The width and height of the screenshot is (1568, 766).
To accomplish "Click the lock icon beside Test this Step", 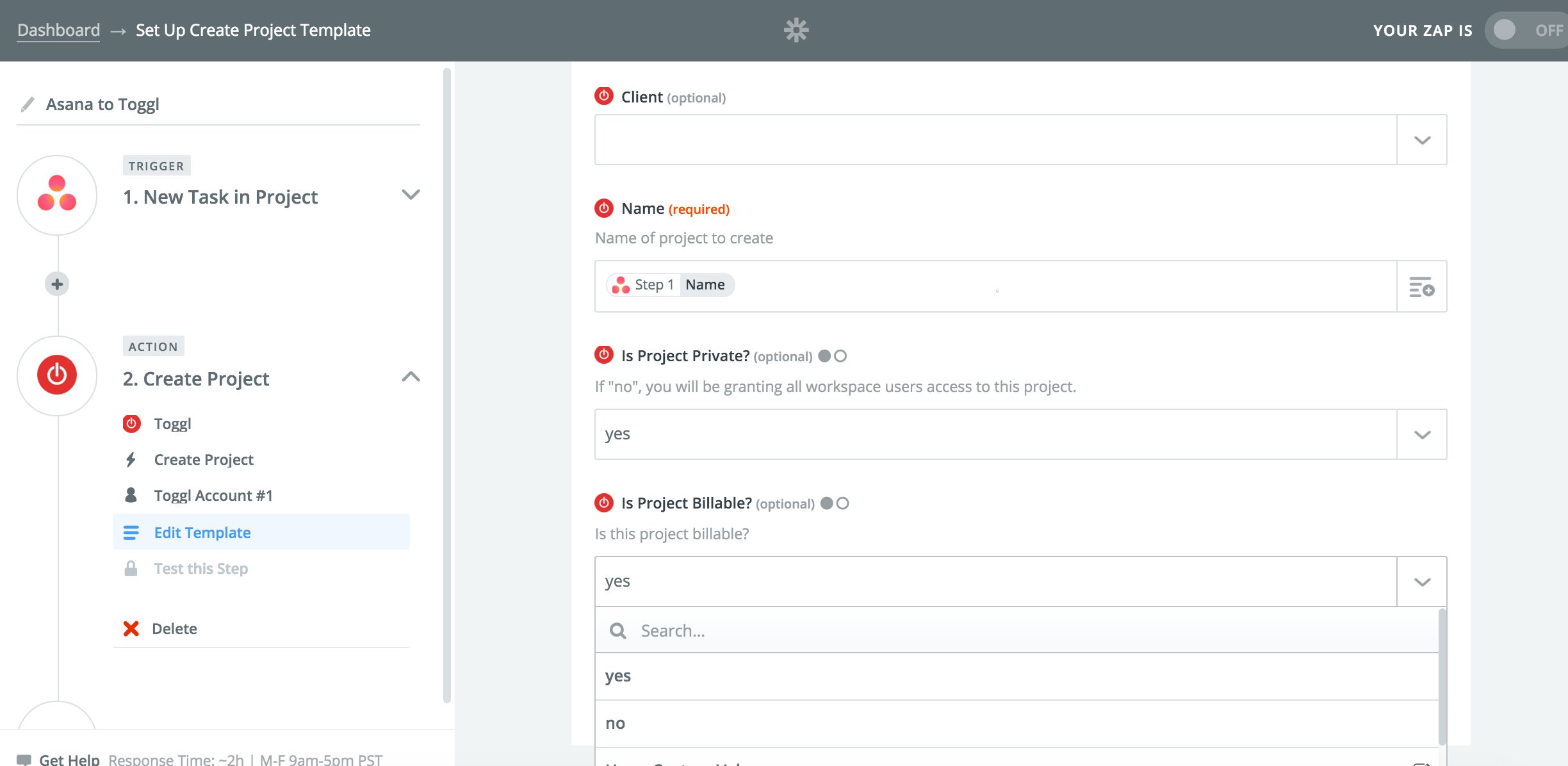I will pyautogui.click(x=131, y=568).
